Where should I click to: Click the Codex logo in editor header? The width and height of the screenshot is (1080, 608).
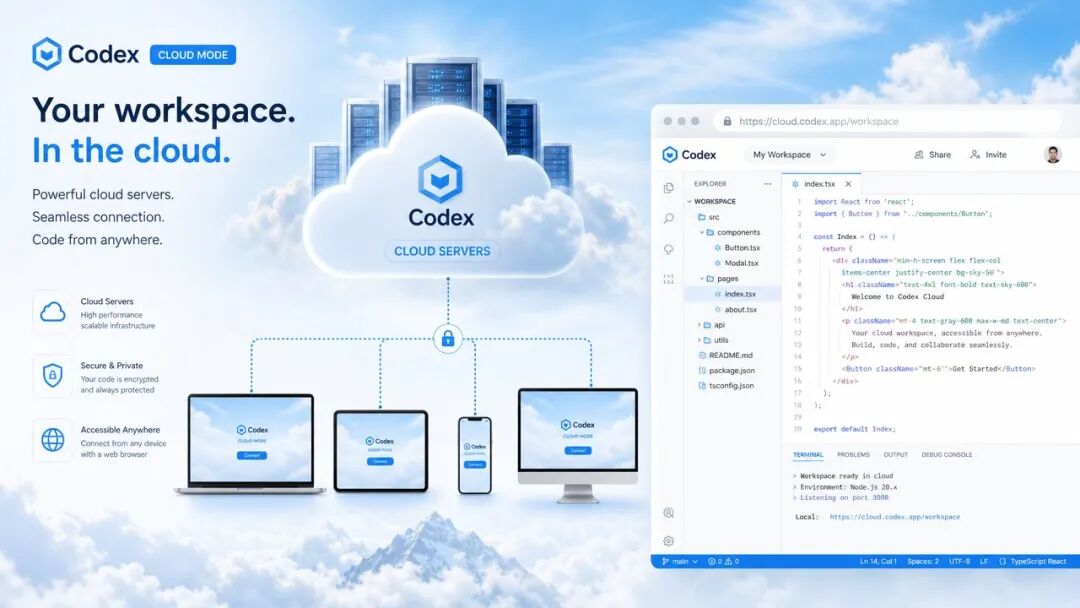689,155
